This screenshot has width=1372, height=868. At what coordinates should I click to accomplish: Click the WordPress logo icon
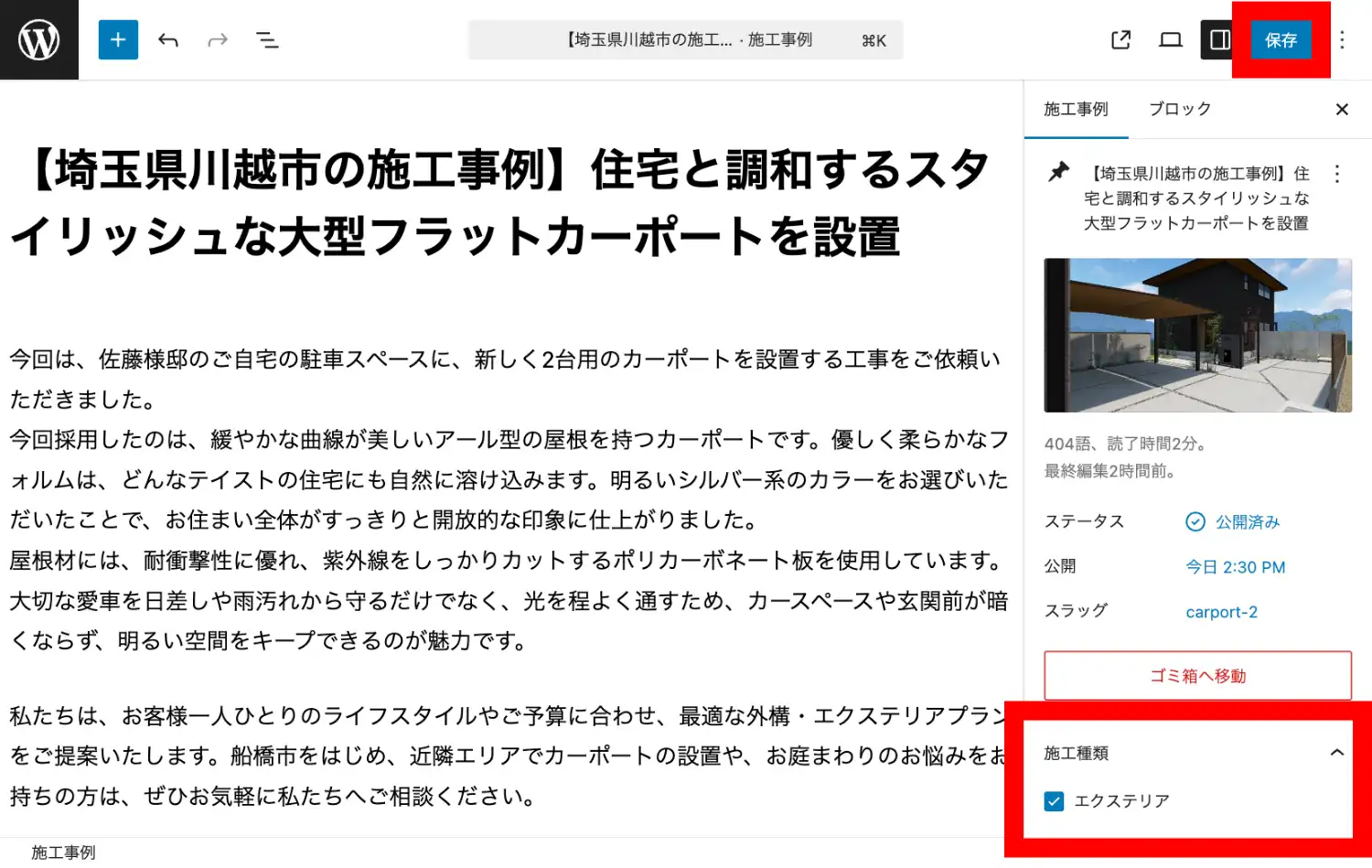tap(39, 39)
